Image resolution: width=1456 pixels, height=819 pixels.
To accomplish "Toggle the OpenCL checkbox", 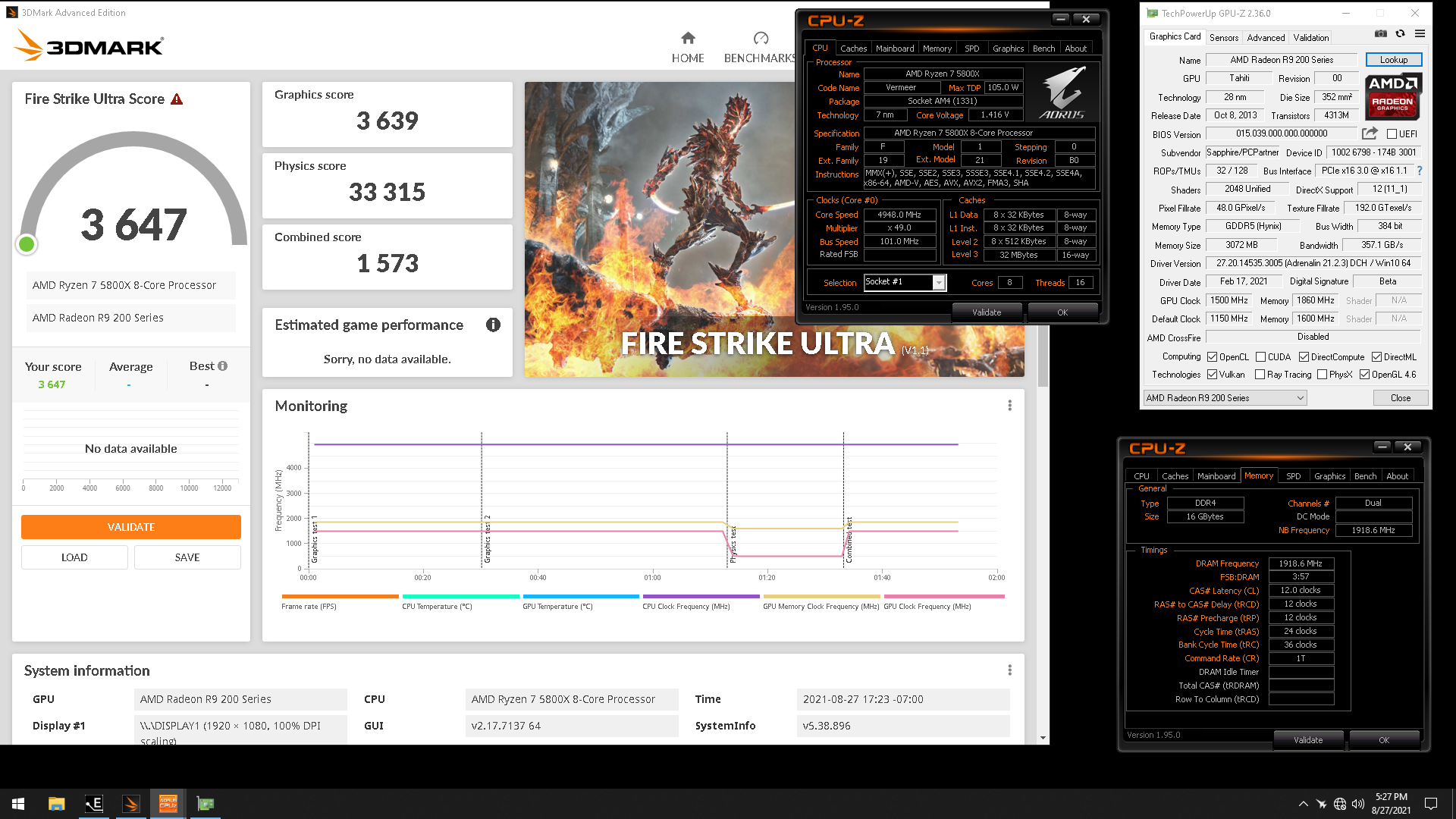I will (x=1212, y=357).
